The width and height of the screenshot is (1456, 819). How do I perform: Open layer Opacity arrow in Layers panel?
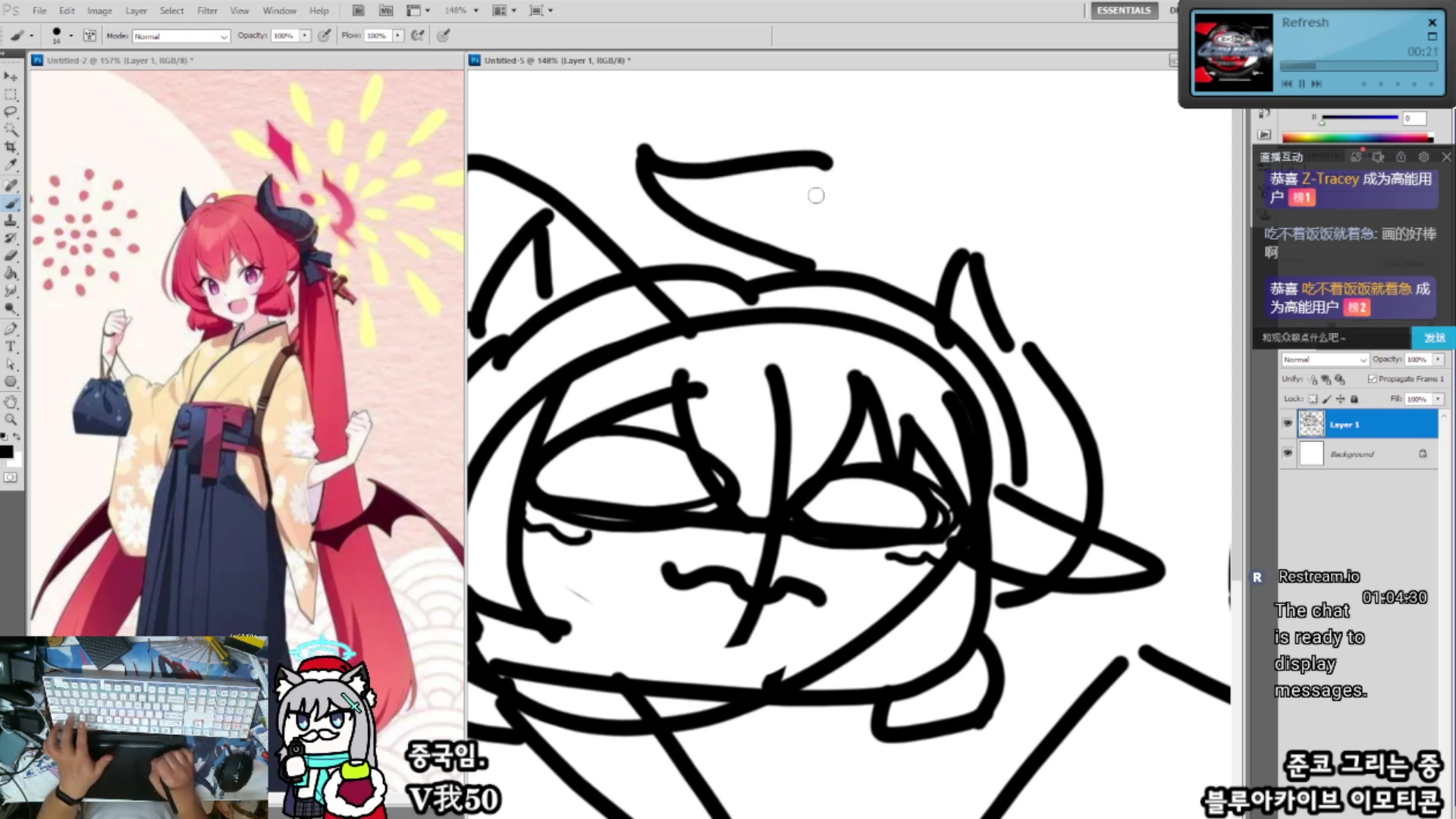pyautogui.click(x=1438, y=359)
